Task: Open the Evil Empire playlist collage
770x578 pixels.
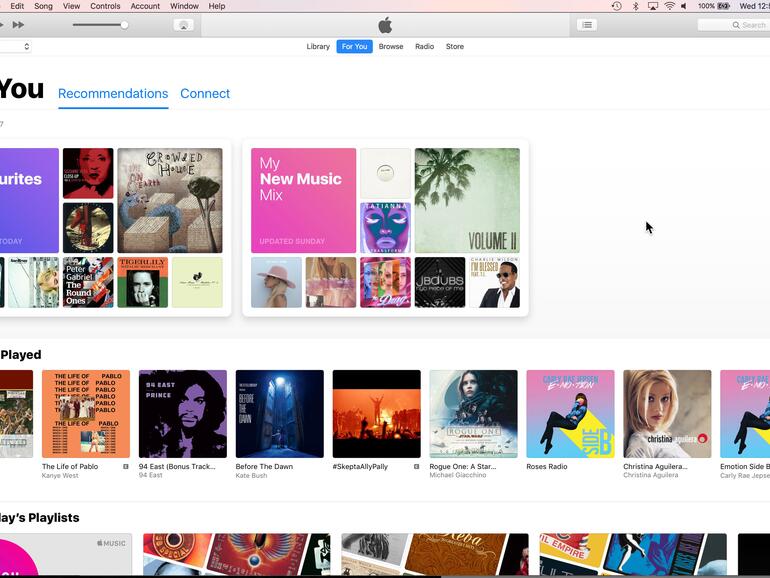Action: click(x=633, y=554)
